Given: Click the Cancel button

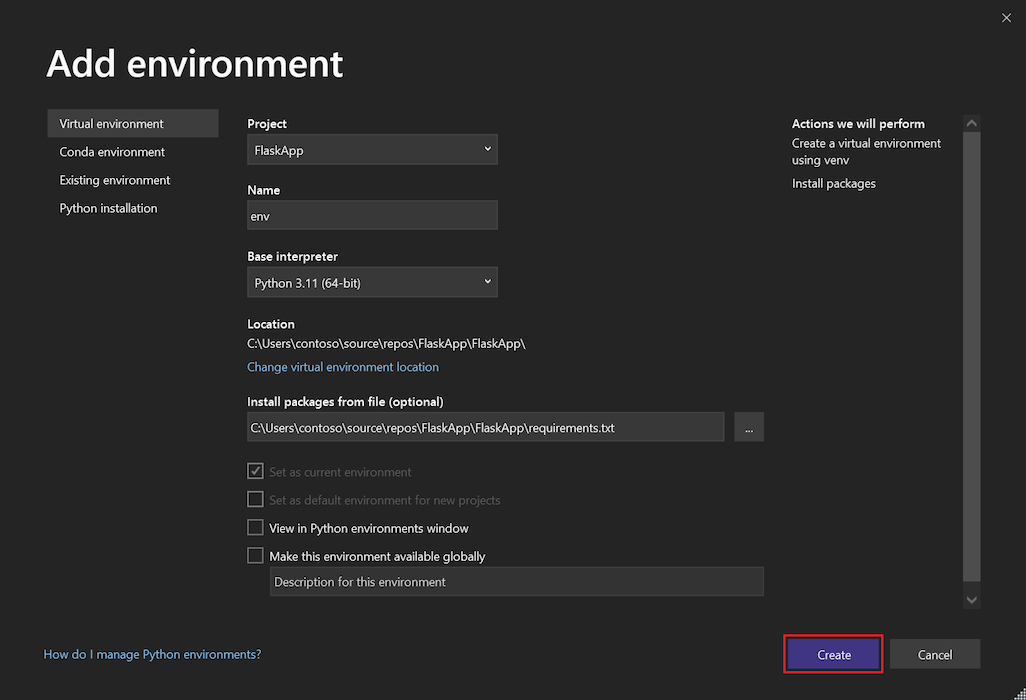Looking at the screenshot, I should coord(934,654).
